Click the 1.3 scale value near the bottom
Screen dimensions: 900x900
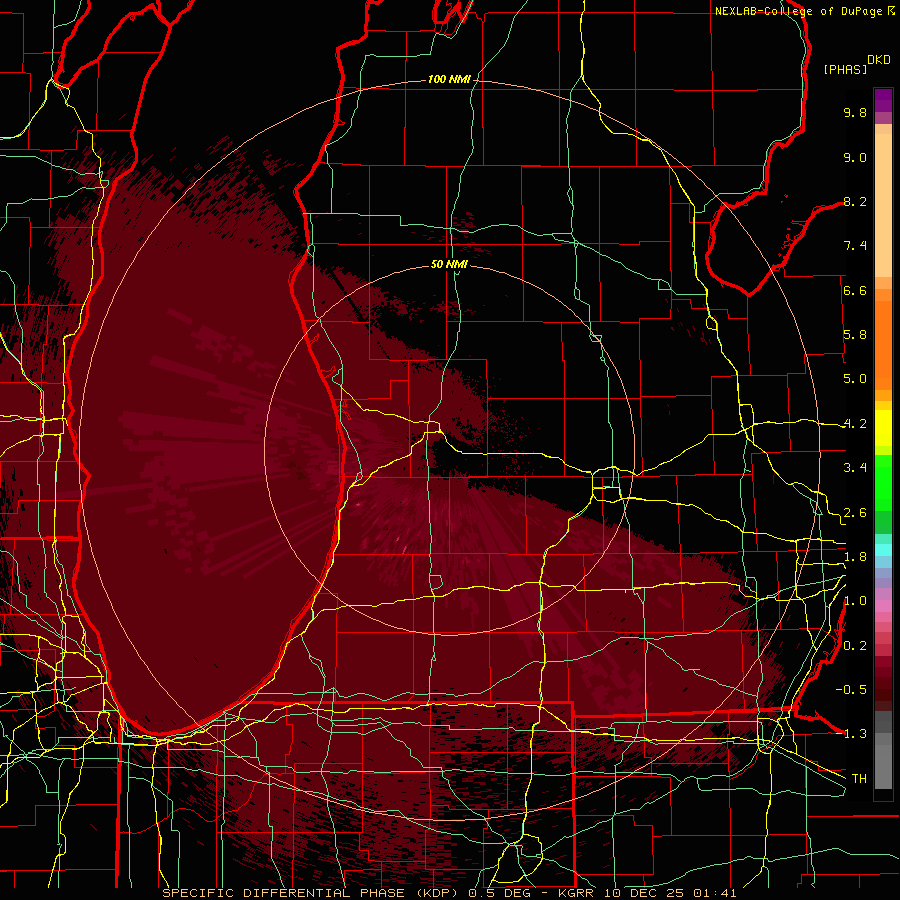point(855,734)
